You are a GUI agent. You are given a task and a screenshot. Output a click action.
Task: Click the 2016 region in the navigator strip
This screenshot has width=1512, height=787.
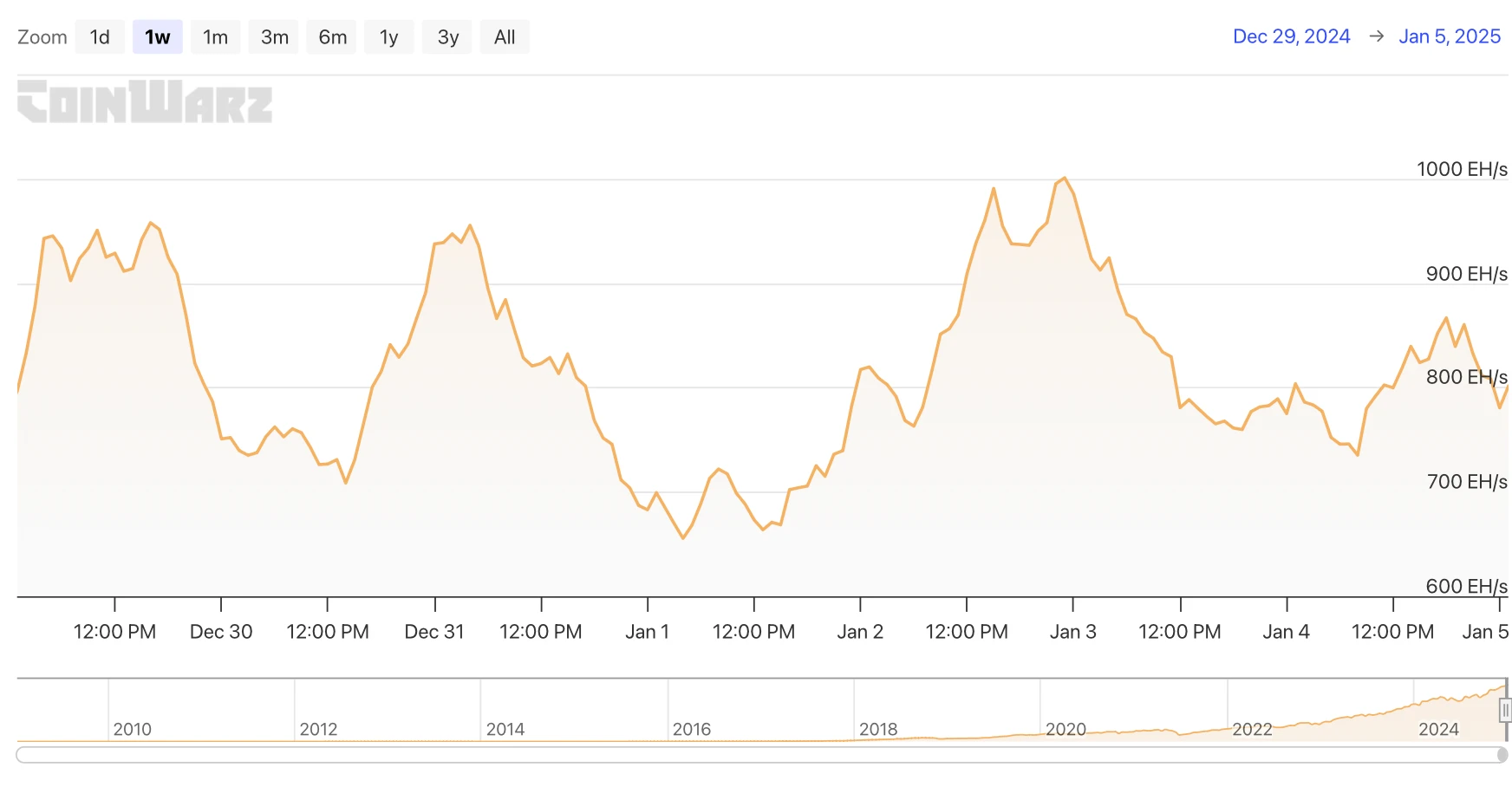point(694,729)
